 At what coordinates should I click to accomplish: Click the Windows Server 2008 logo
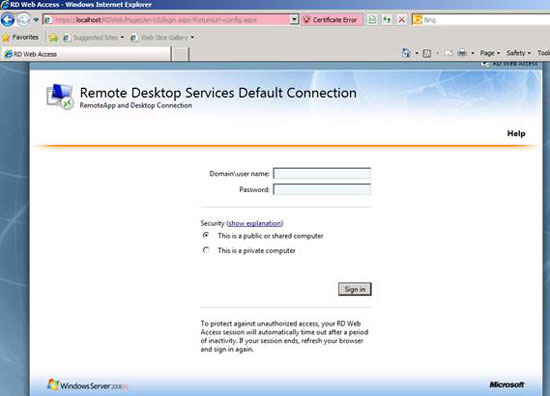click(88, 385)
